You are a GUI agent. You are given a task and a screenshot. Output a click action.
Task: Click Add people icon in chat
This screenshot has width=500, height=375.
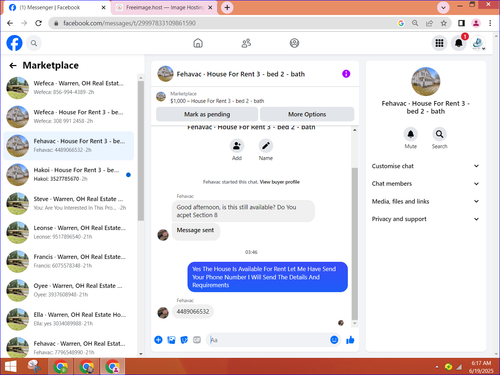(237, 146)
